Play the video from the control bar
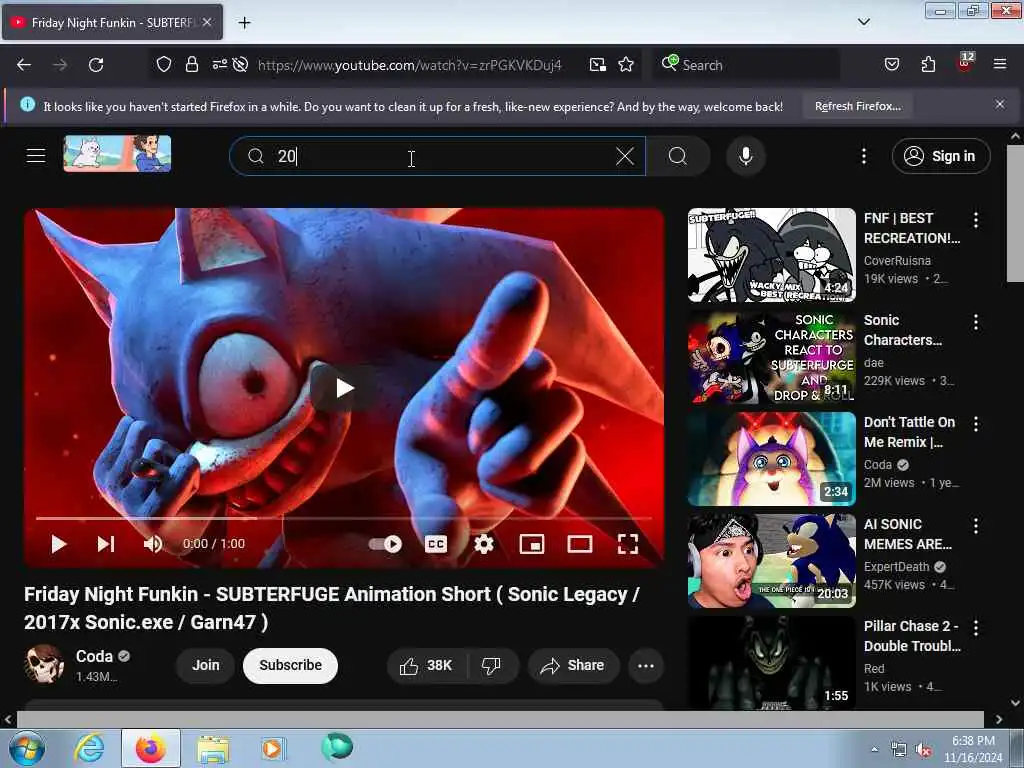This screenshot has width=1024, height=768. coord(58,544)
